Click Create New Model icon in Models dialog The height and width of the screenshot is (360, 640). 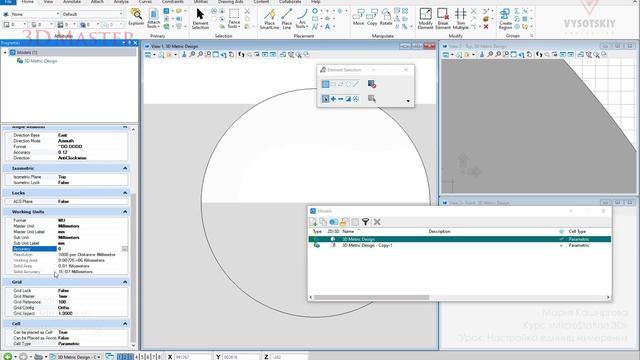pos(313,222)
